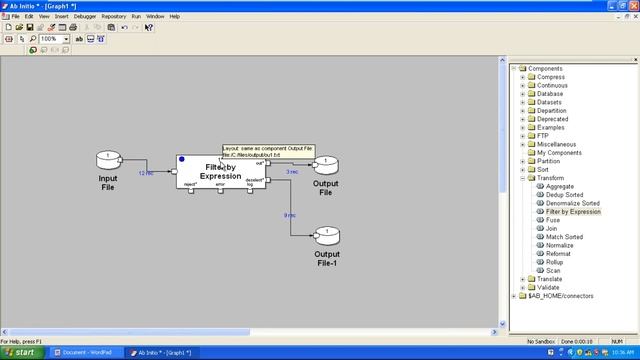Click the Output File-1 dataset icon

(327, 236)
